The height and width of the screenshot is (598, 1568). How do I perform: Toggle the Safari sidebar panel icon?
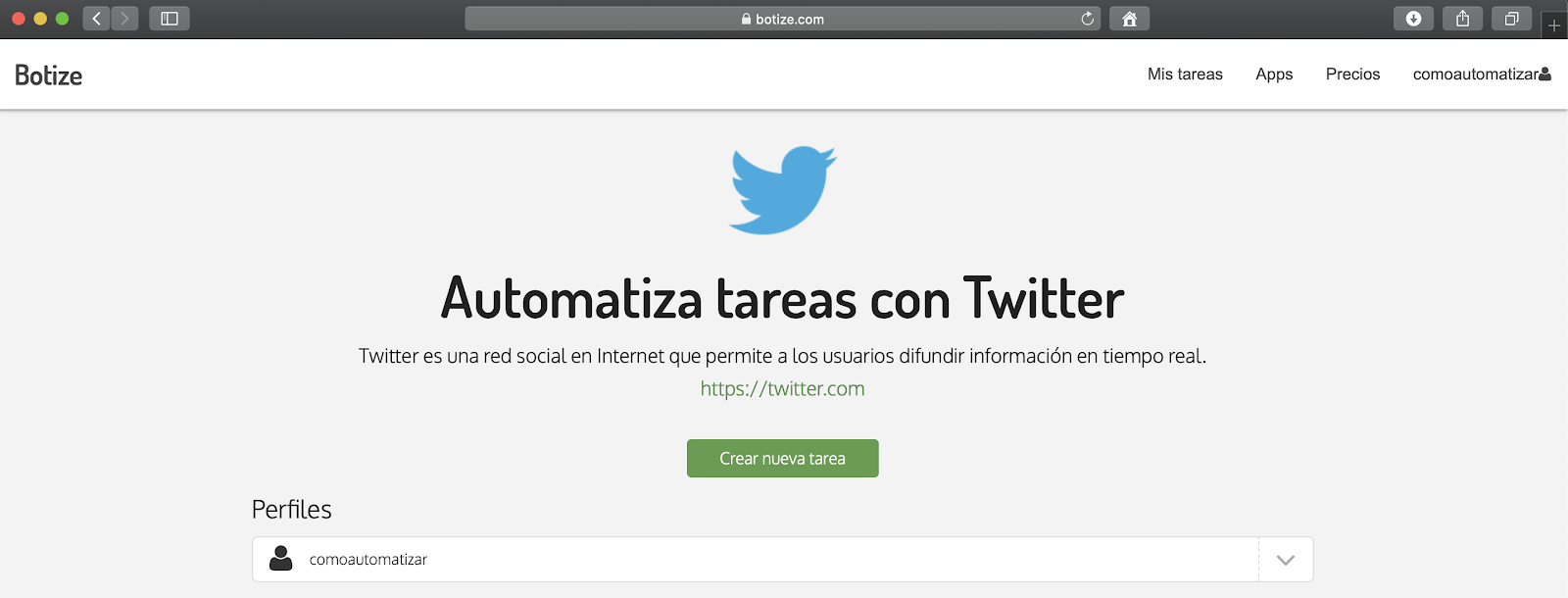[170, 19]
